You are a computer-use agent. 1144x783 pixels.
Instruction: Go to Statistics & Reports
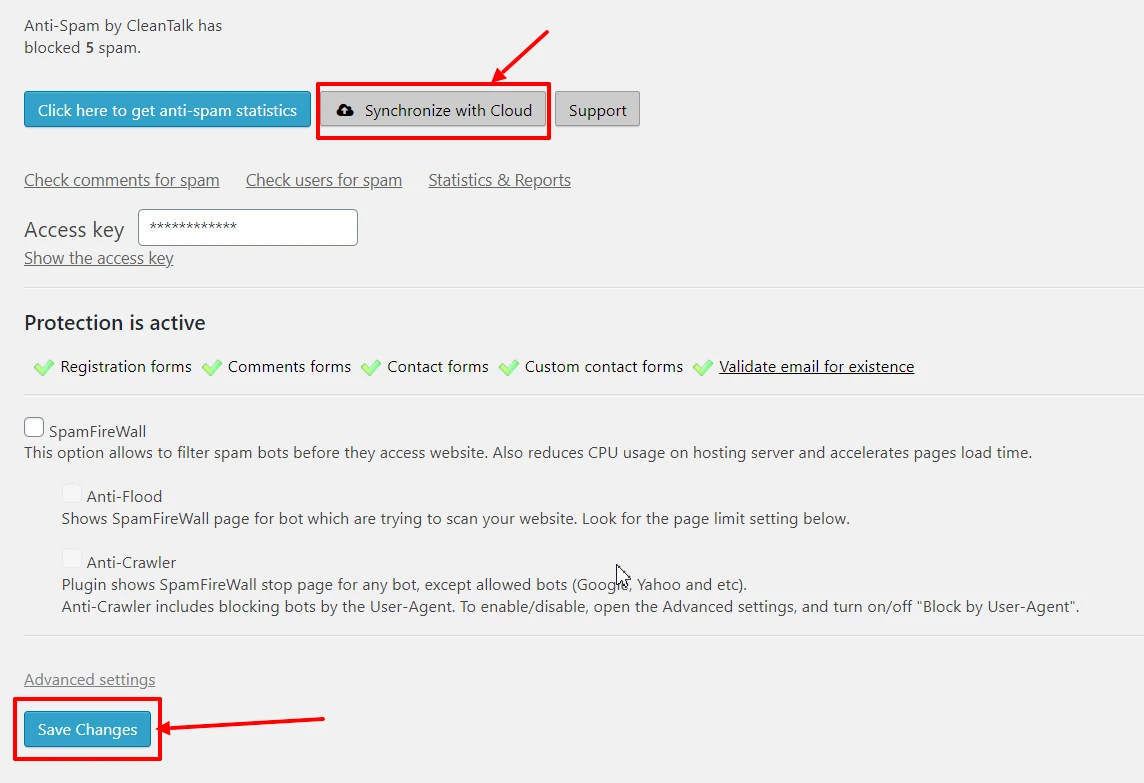point(499,180)
